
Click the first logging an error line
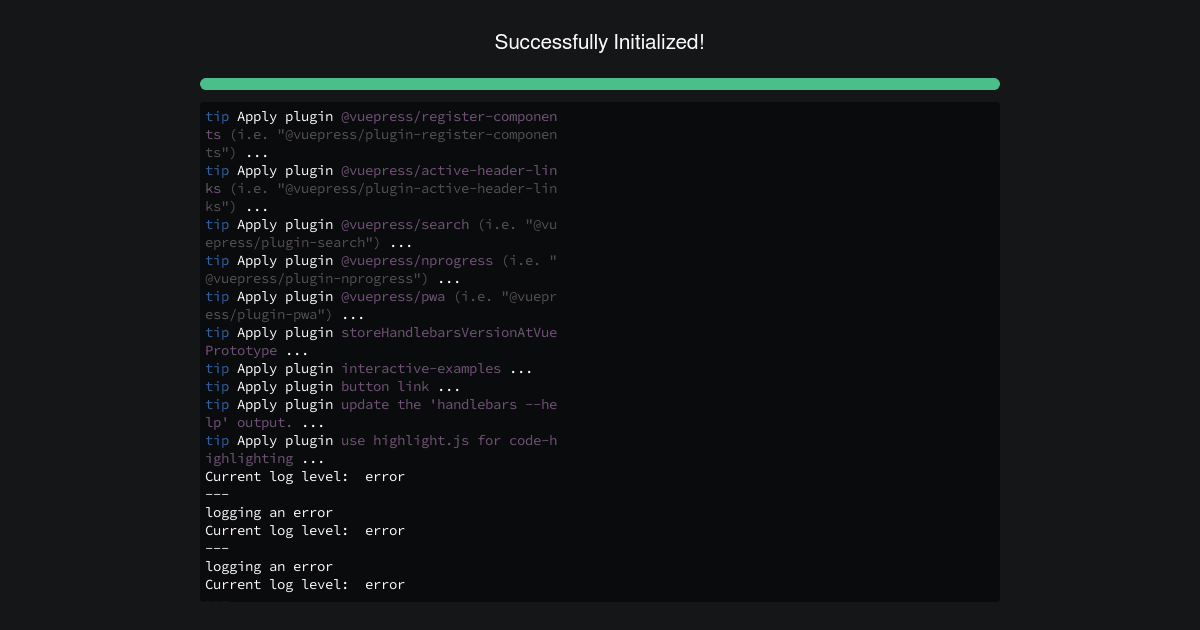(269, 513)
